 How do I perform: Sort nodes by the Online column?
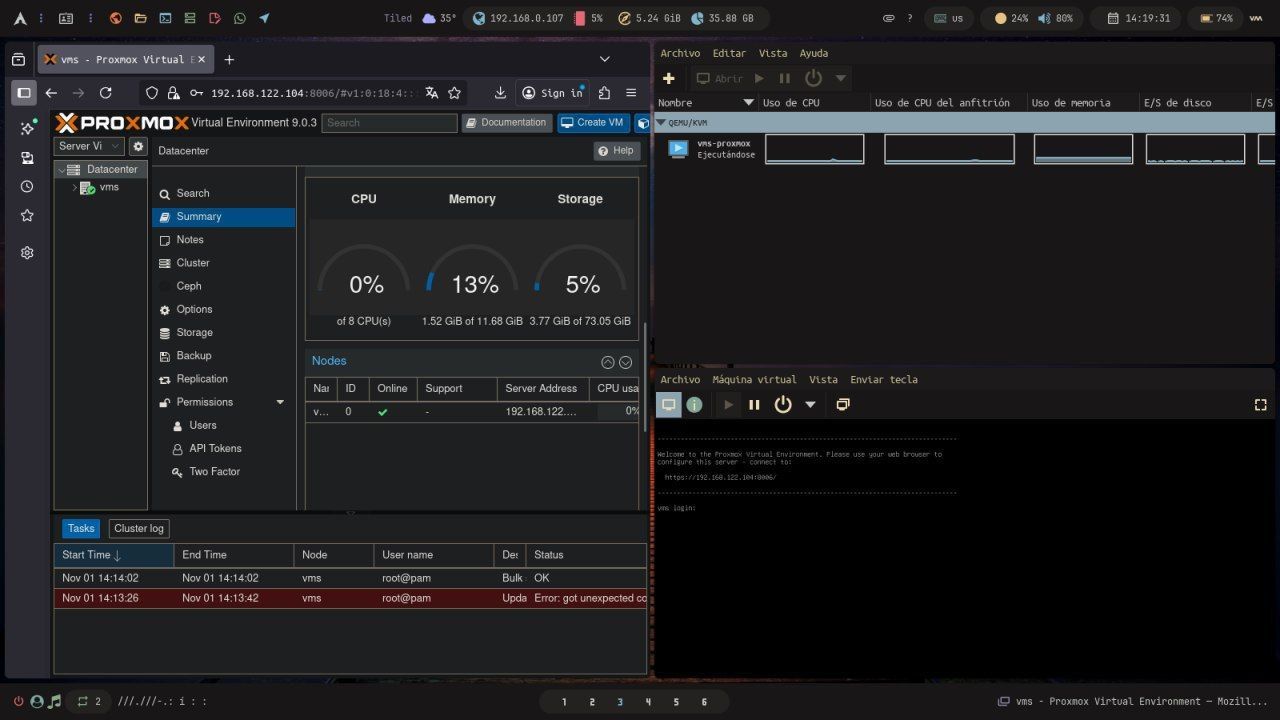(x=392, y=388)
